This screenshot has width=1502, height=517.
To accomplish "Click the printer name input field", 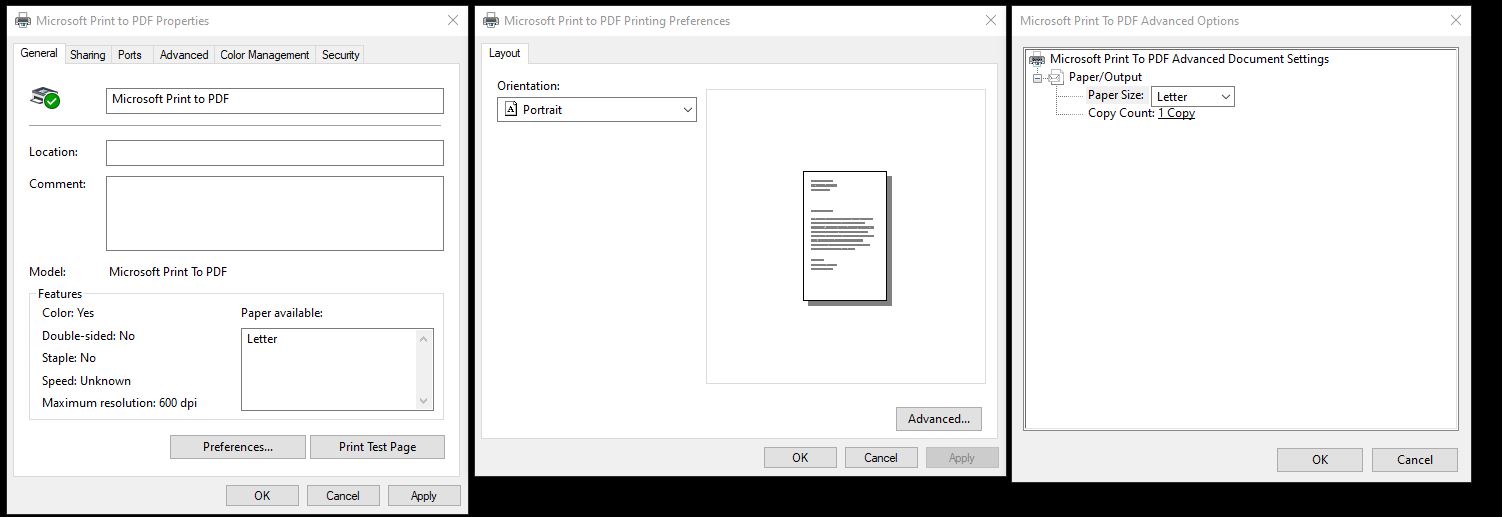I will click(275, 100).
